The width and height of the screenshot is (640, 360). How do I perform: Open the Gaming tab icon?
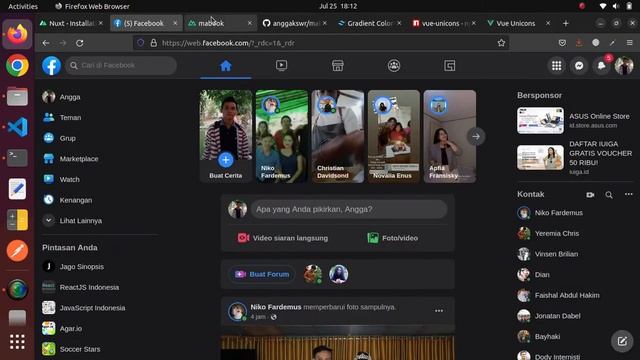pyautogui.click(x=449, y=65)
